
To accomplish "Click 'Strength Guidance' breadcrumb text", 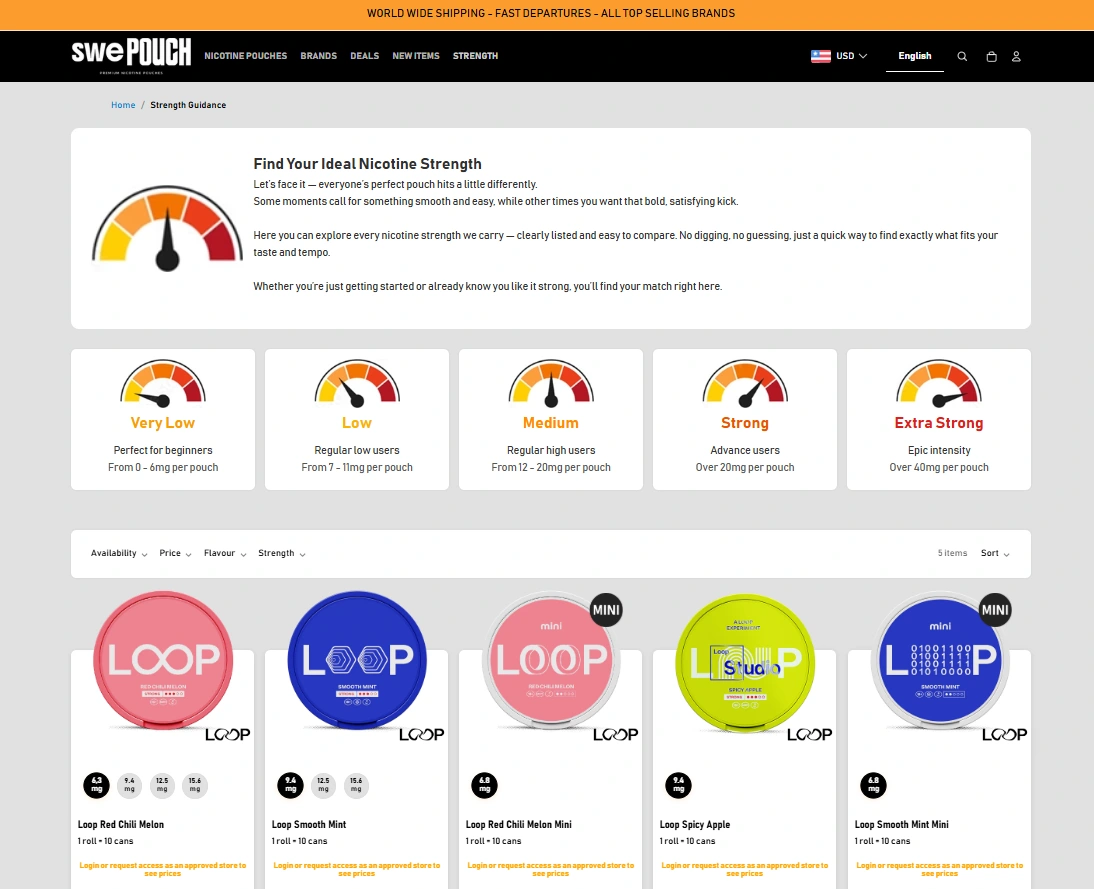I will pyautogui.click(x=188, y=105).
